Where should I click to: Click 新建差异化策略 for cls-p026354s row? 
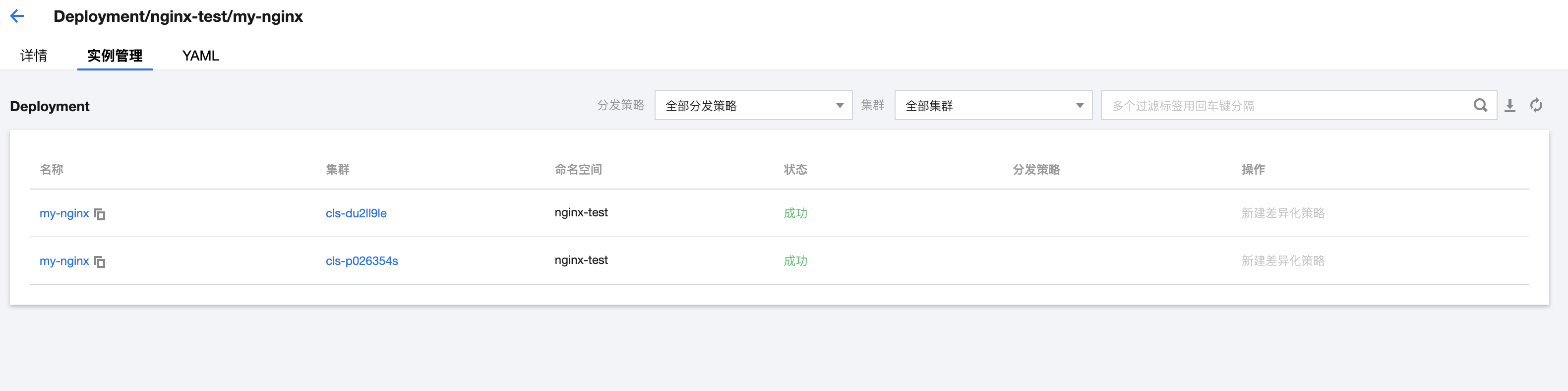tap(1282, 261)
